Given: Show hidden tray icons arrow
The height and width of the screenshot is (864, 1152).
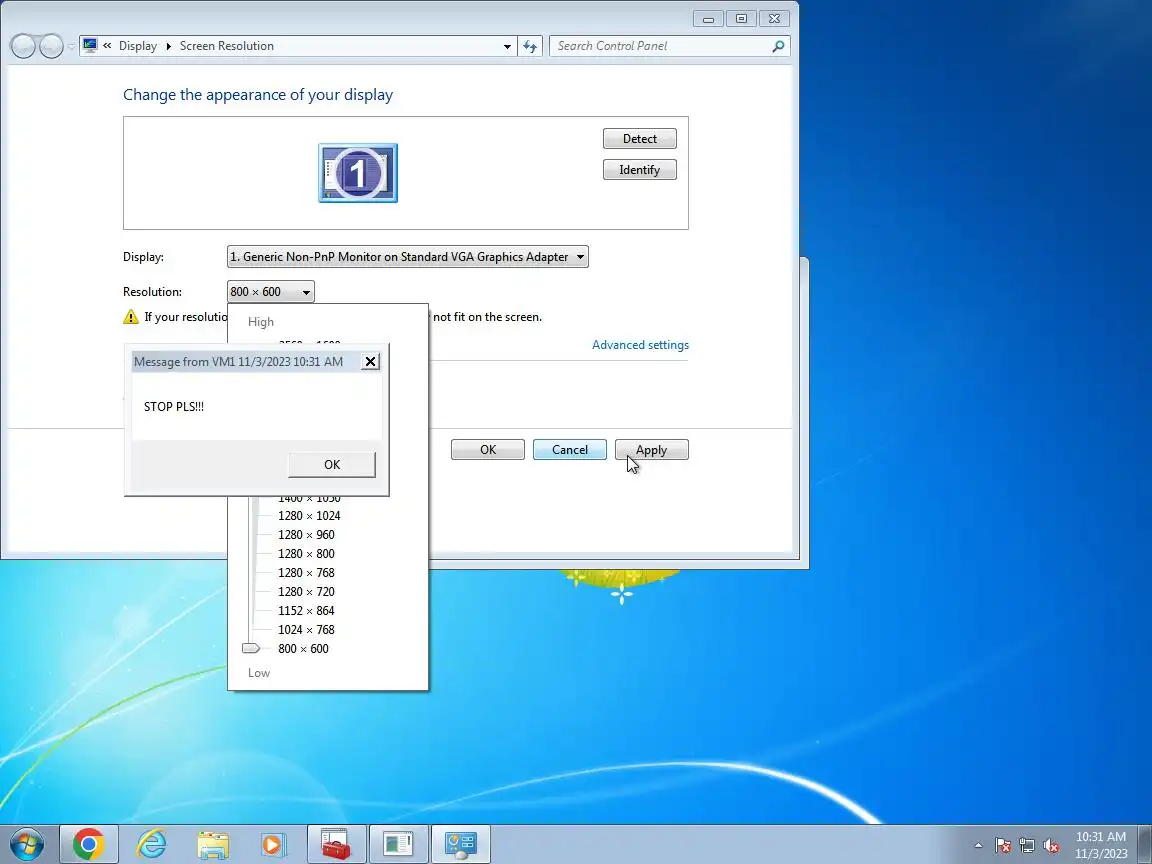Looking at the screenshot, I should click(x=978, y=846).
